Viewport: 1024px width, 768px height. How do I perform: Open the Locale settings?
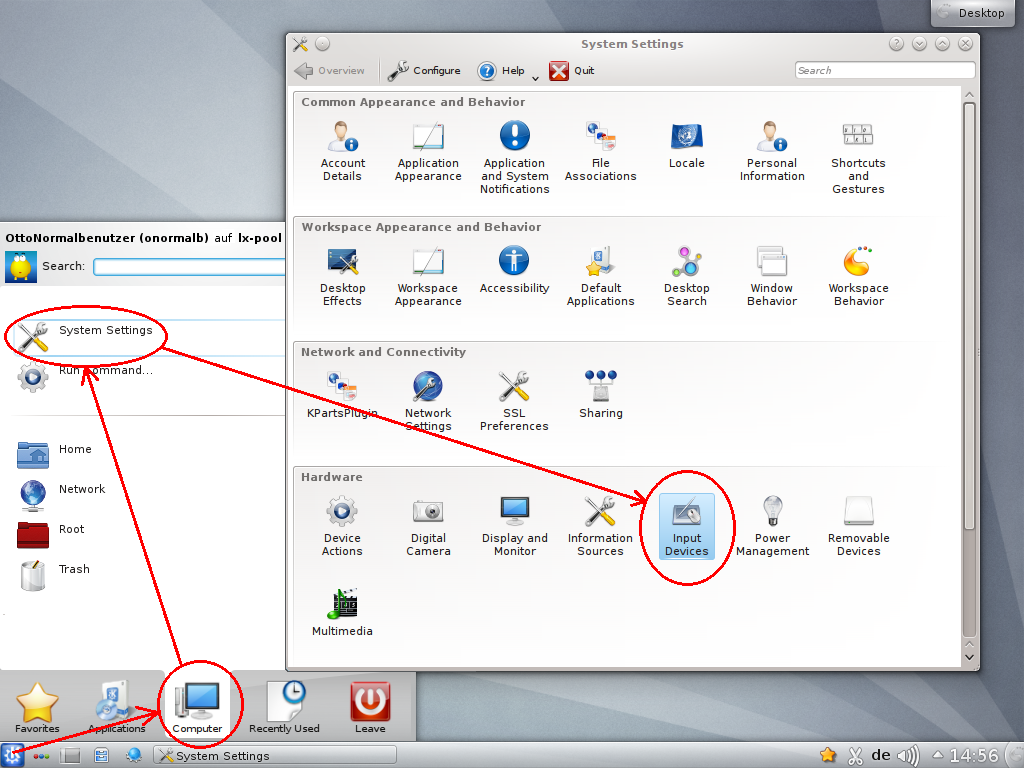[686, 145]
